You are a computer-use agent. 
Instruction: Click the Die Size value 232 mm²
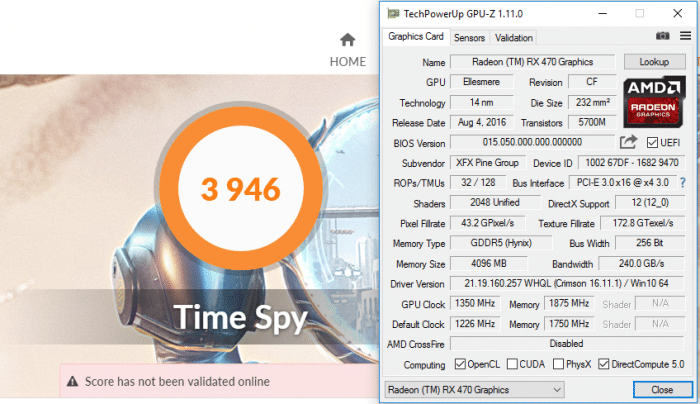[592, 103]
